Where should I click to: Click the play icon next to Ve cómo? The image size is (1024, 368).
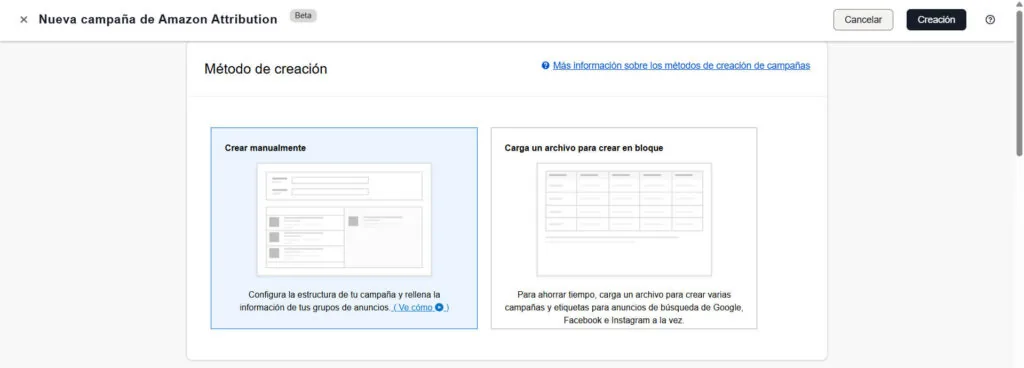click(440, 307)
